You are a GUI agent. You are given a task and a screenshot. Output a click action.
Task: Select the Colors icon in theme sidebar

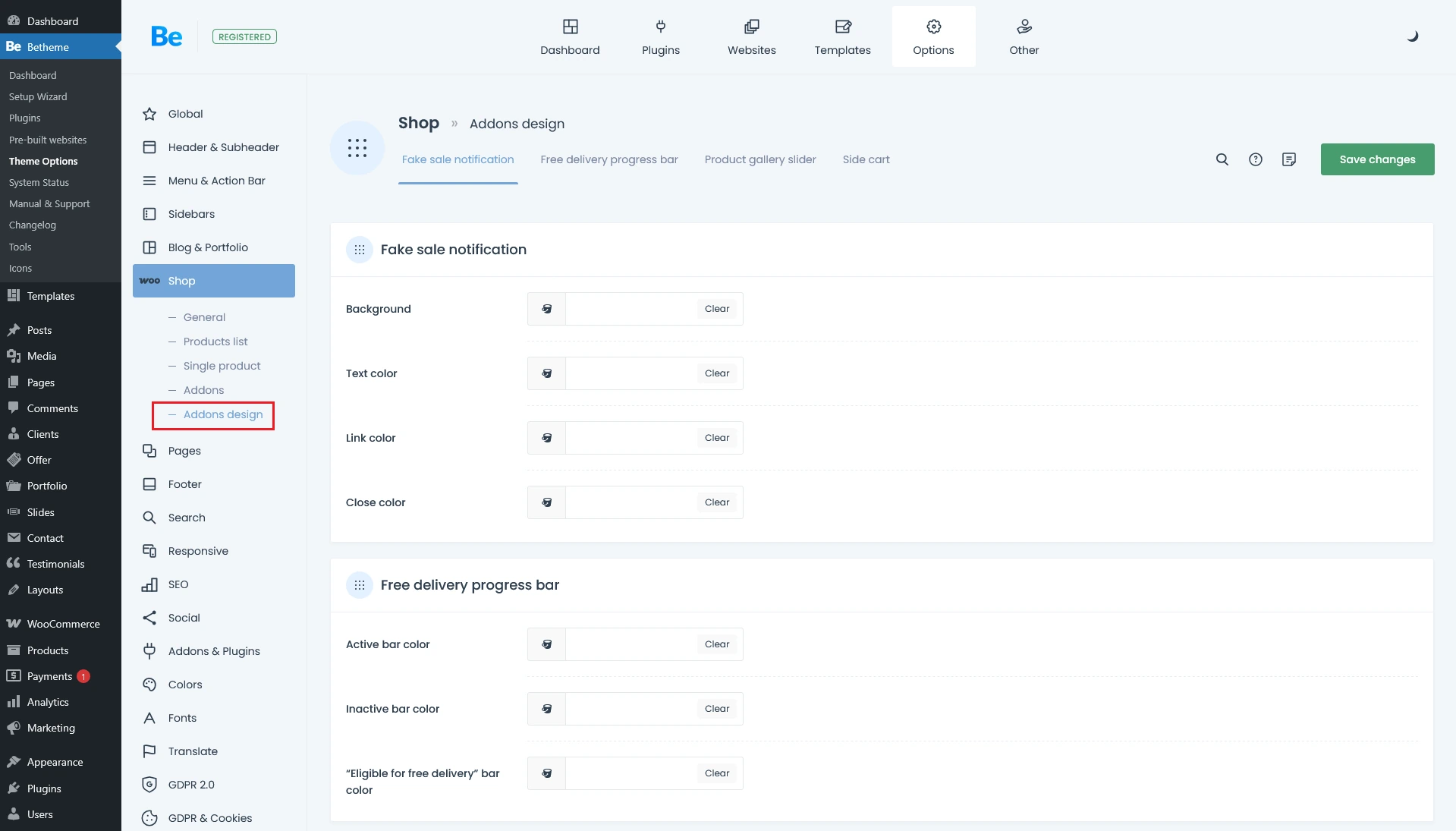click(150, 685)
